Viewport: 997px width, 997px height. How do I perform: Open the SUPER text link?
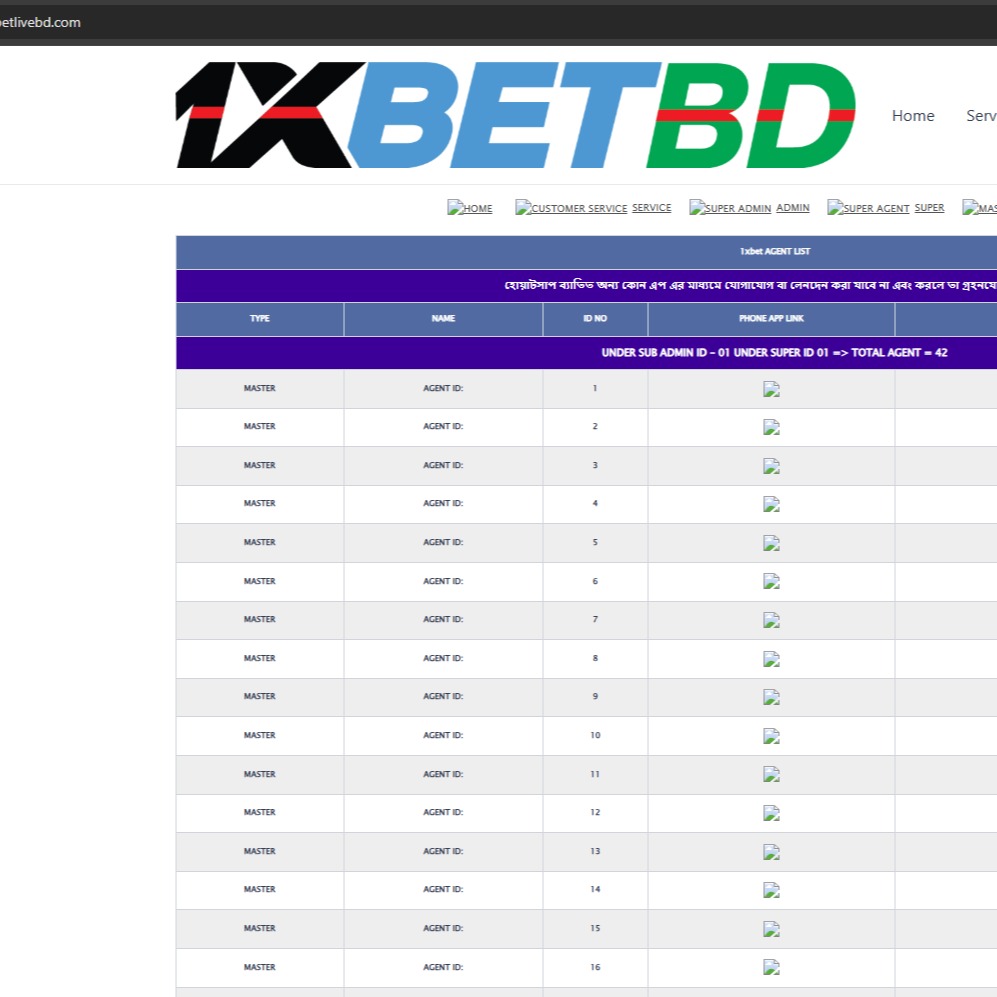coord(929,208)
